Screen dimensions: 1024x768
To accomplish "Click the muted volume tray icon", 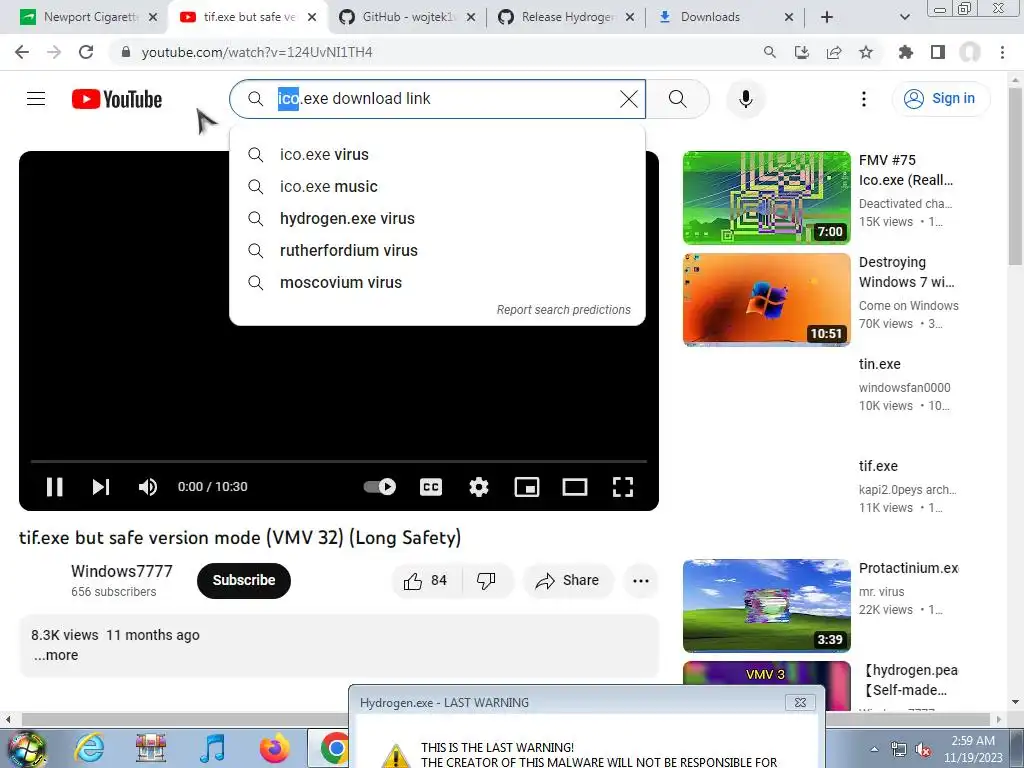I will click(x=923, y=749).
